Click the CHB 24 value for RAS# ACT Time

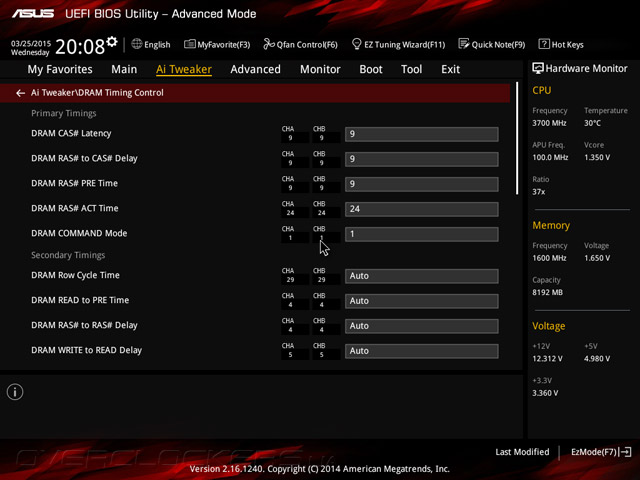coord(322,213)
